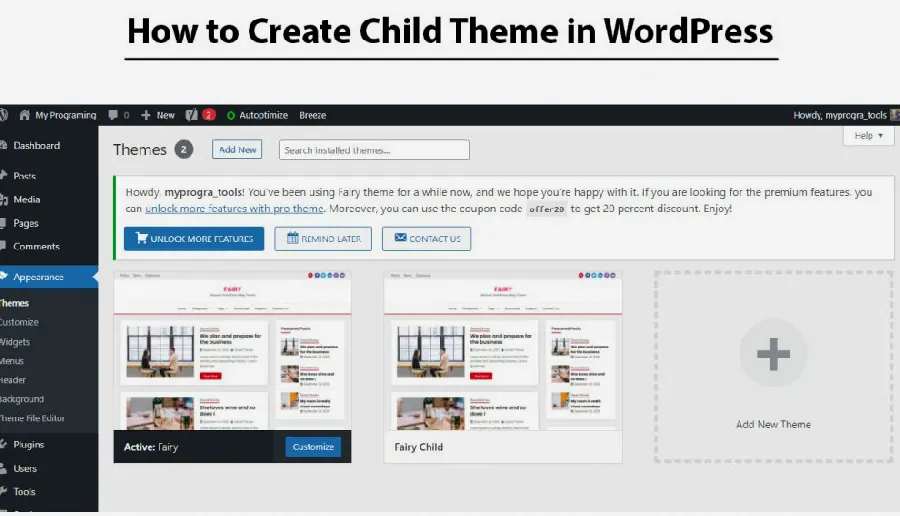Screen dimensions: 900x516
Task: Select the Fairy Child theme name
Action: 418,447
